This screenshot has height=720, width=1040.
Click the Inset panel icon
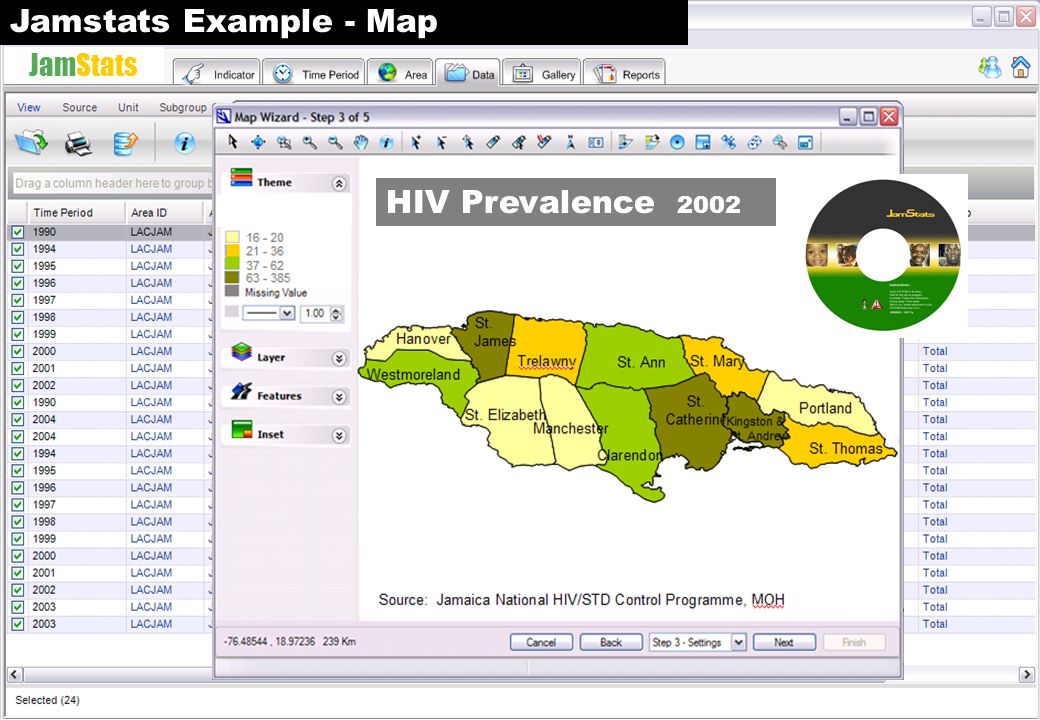click(x=241, y=430)
